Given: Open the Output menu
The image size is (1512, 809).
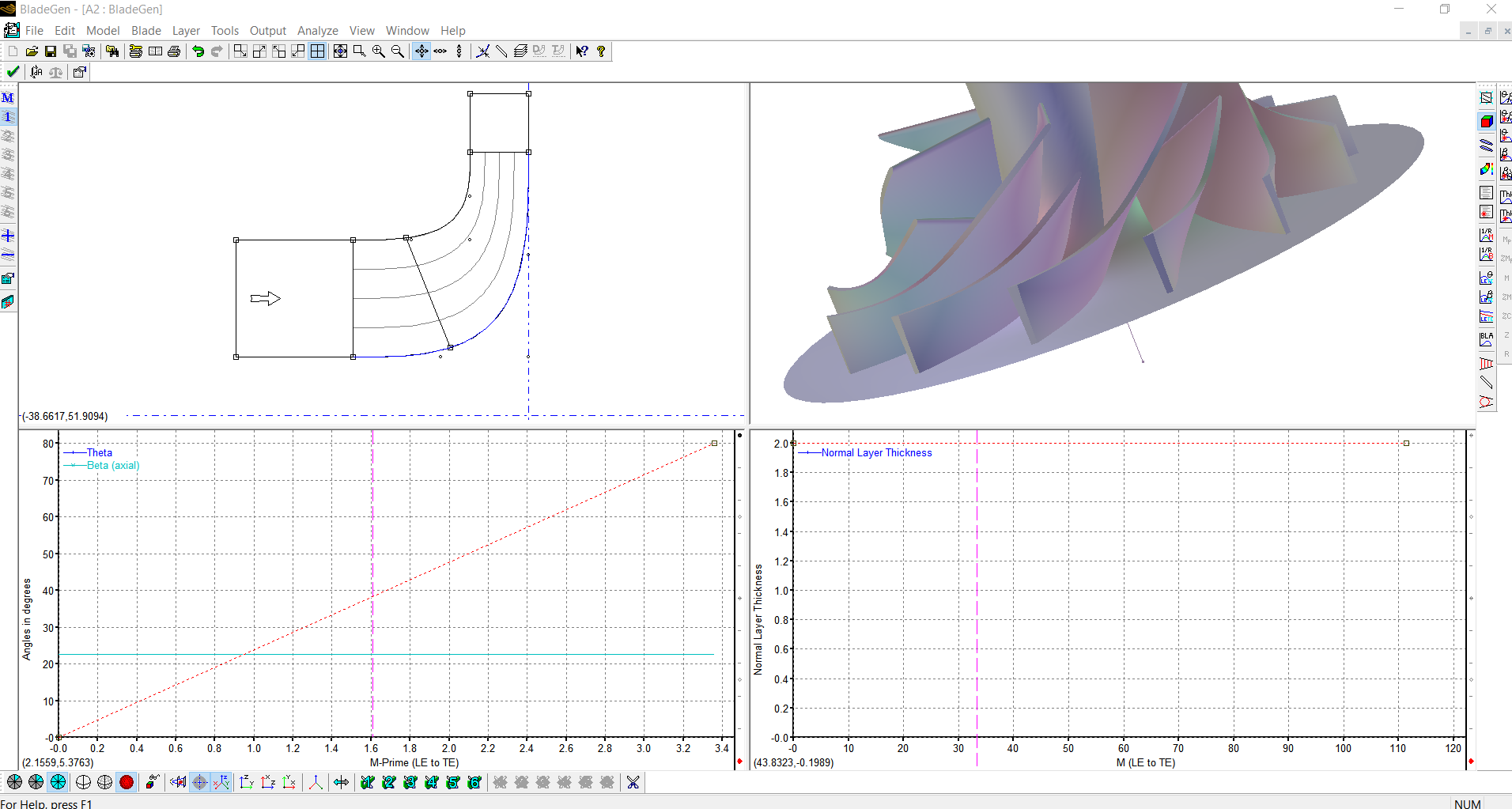Looking at the screenshot, I should 267,31.
